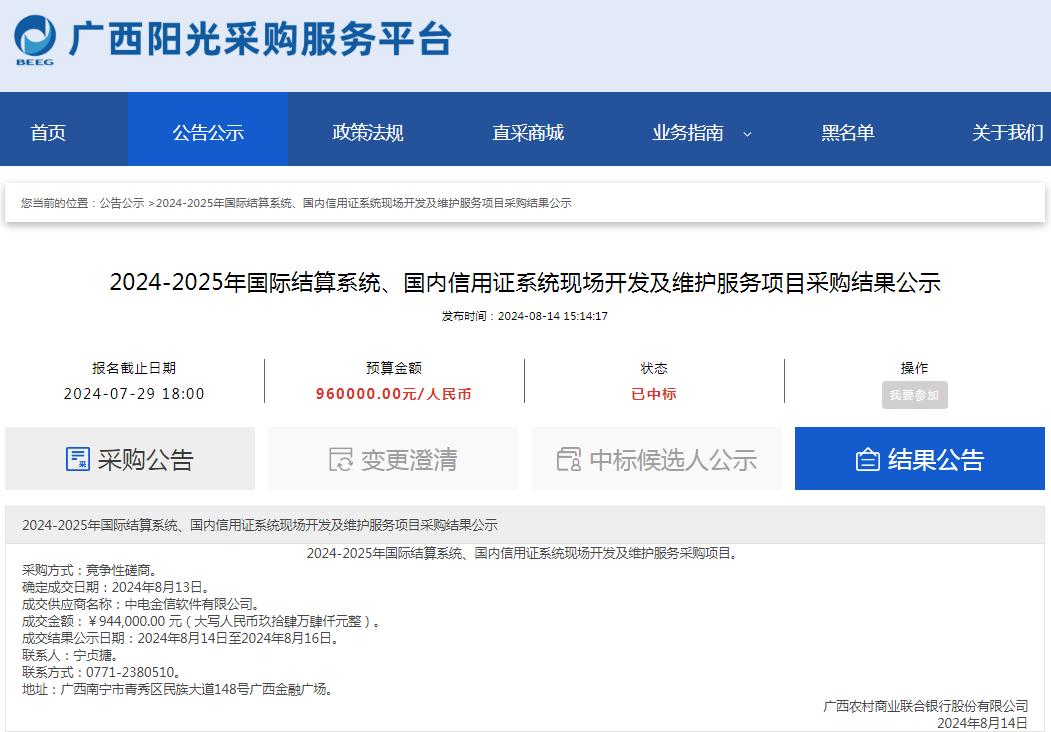Click the 变更澄清 tab icon
1051x732 pixels.
pos(341,459)
